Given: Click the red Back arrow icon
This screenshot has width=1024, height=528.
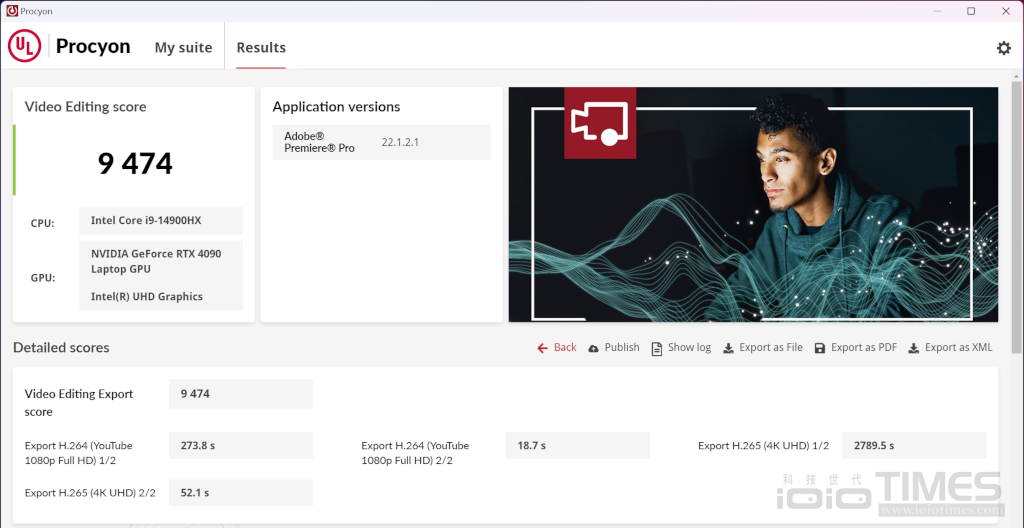Looking at the screenshot, I should (542, 348).
